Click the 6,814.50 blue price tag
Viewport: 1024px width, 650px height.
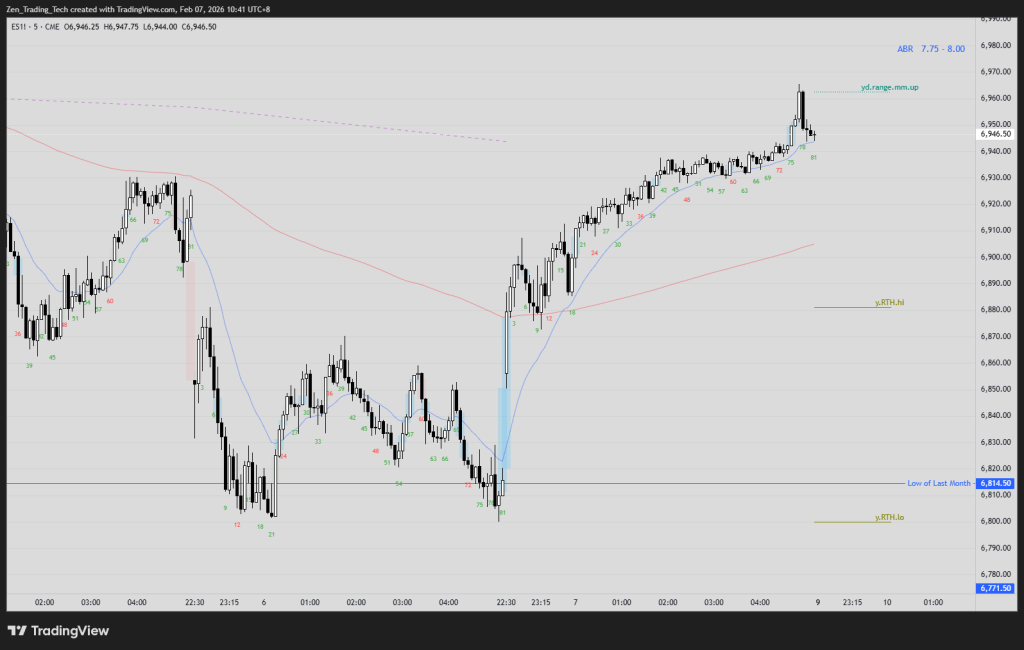(996, 484)
